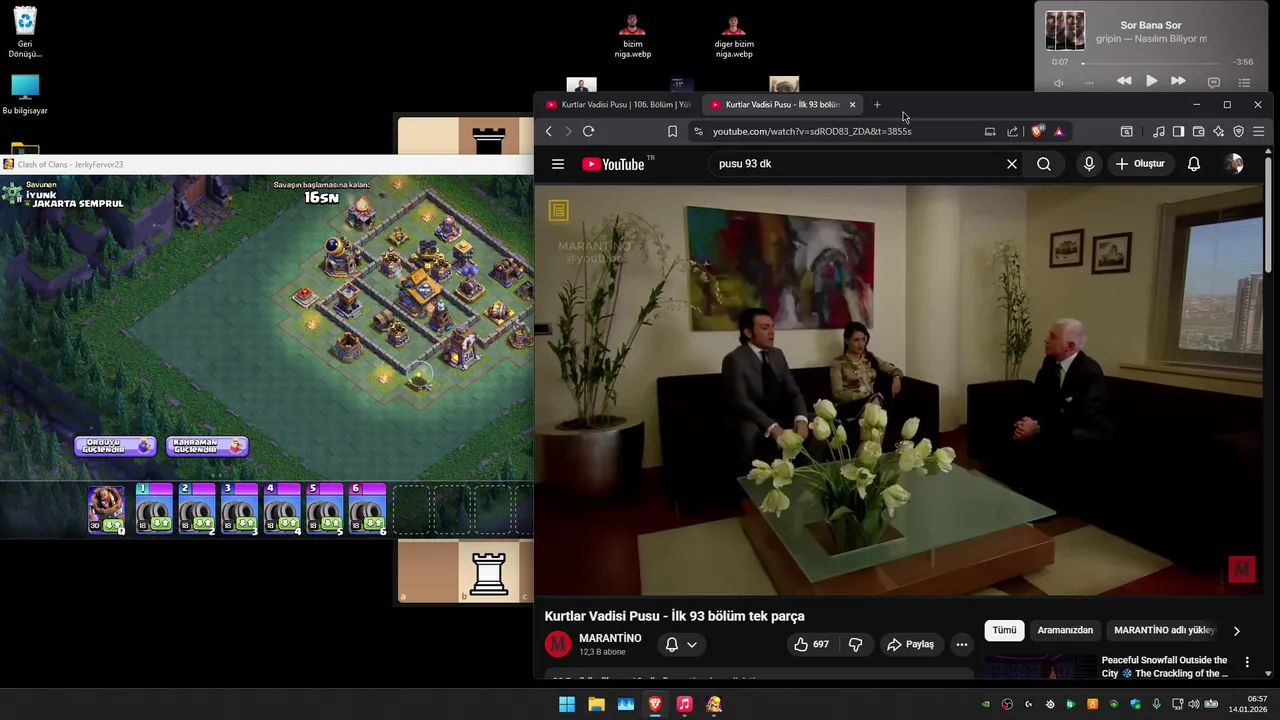This screenshot has height=720, width=1280.
Task: Open the browser sidebar panel toggle
Action: click(1178, 131)
